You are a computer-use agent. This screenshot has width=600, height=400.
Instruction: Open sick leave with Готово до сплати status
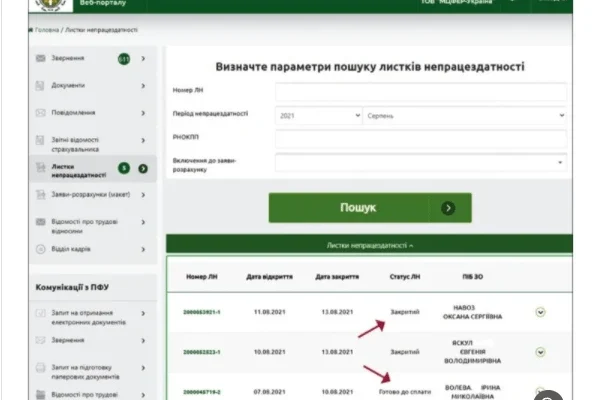(202, 392)
